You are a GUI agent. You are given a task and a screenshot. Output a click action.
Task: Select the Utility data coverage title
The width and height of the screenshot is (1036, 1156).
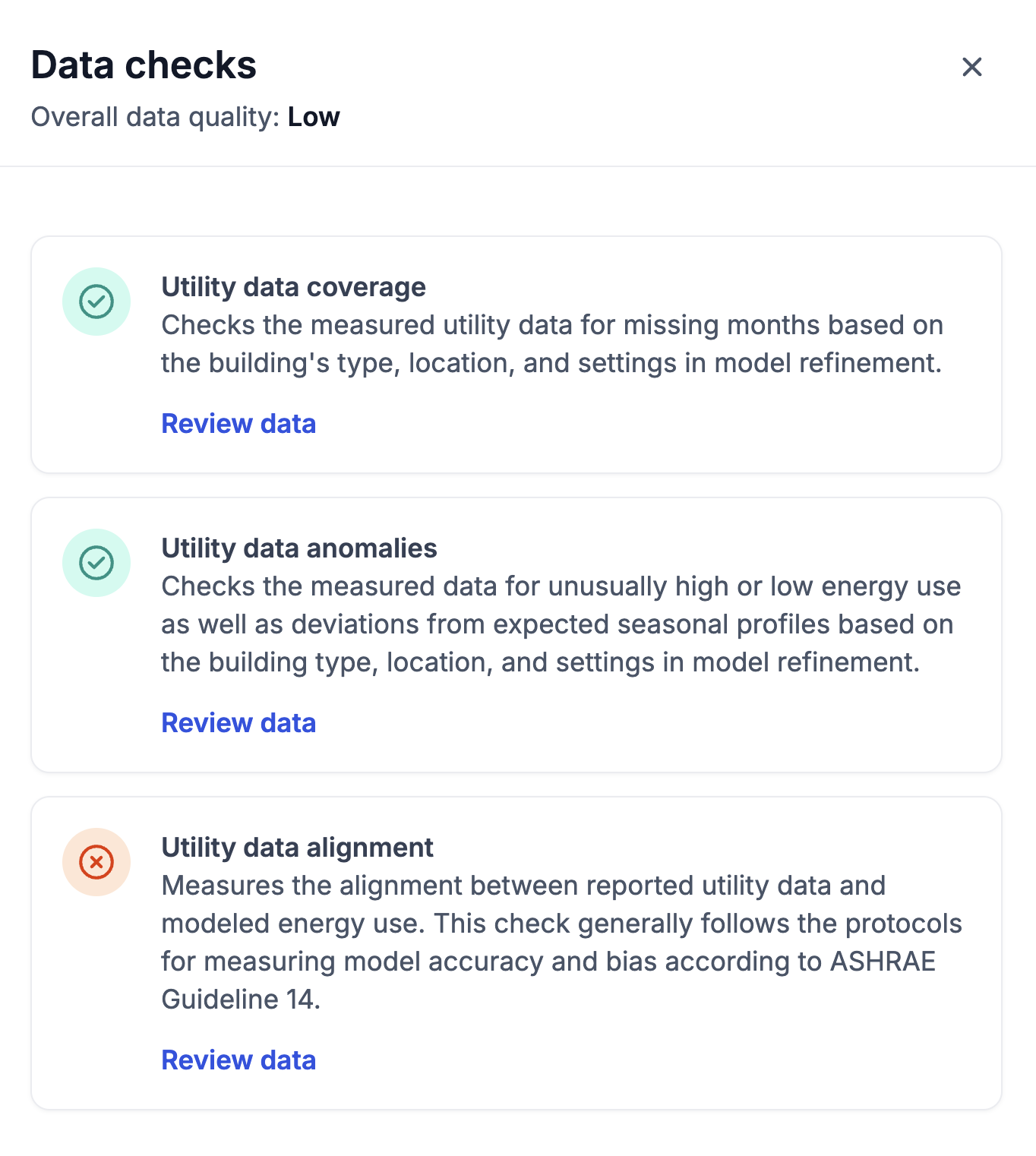tap(293, 287)
